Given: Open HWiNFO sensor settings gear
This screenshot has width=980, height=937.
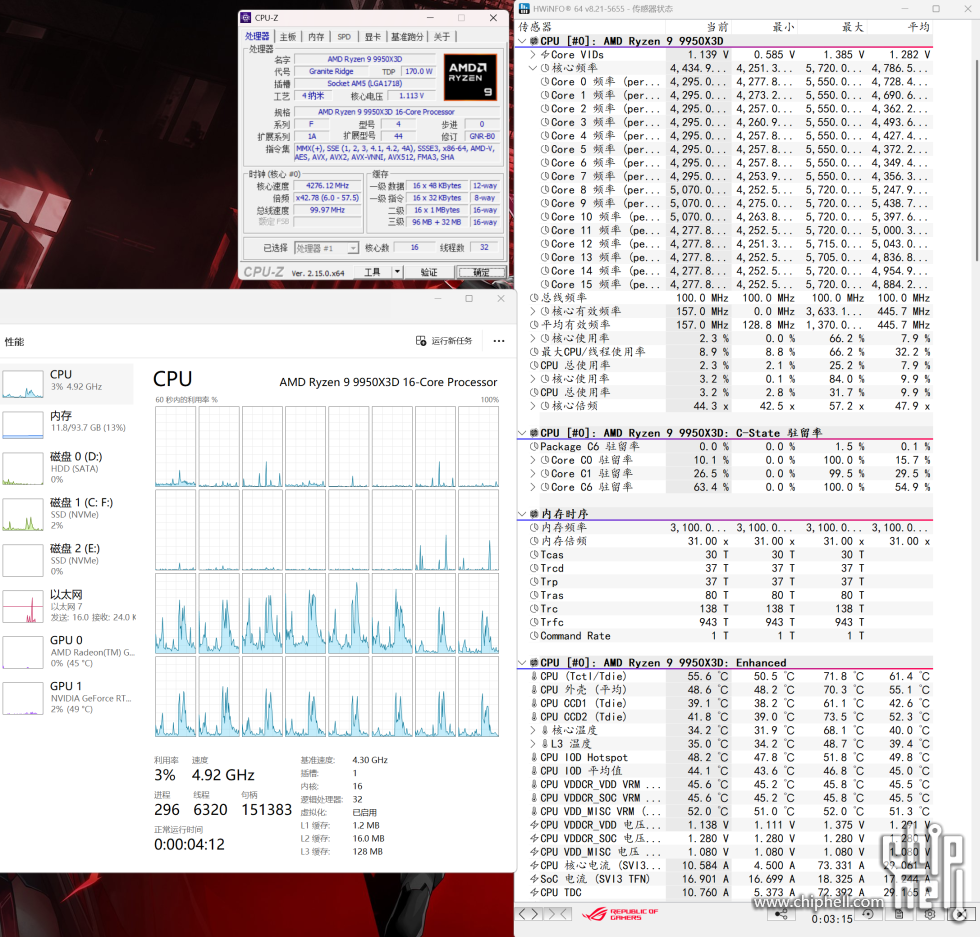Looking at the screenshot, I should [x=930, y=914].
